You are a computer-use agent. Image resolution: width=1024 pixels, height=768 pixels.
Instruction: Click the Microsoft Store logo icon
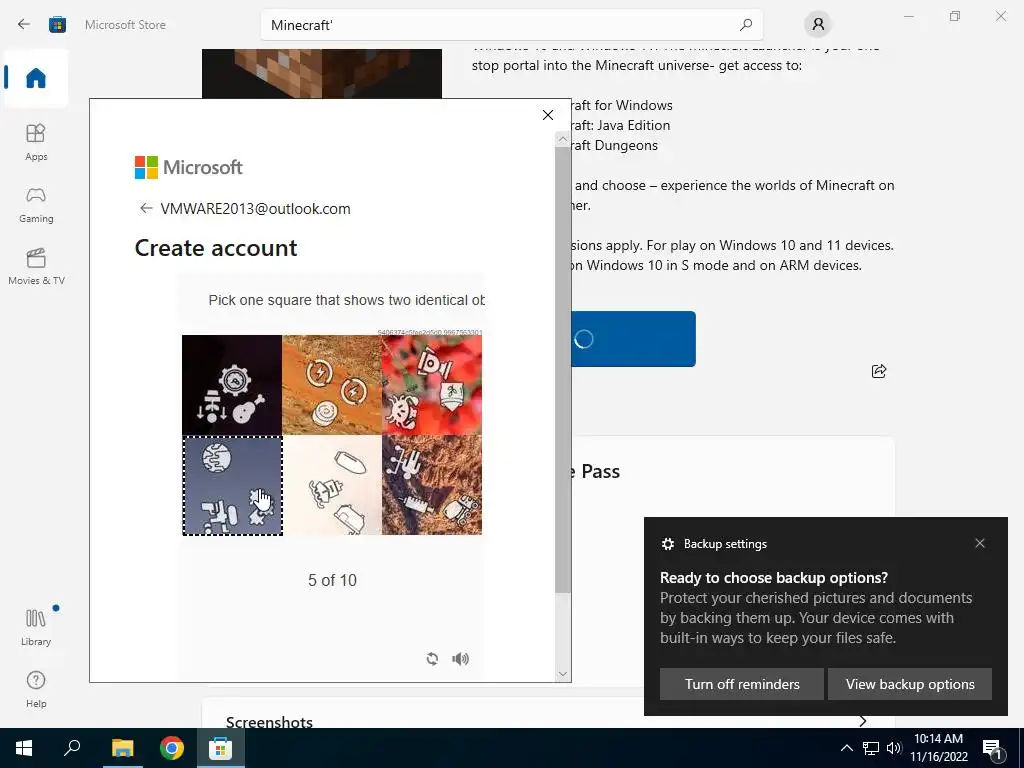57,25
